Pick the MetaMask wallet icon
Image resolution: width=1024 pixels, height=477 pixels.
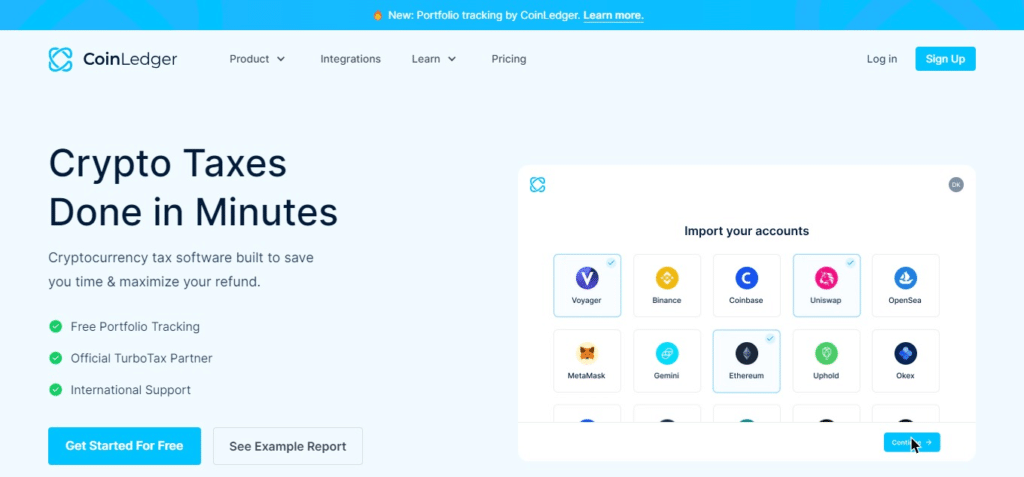tap(587, 354)
